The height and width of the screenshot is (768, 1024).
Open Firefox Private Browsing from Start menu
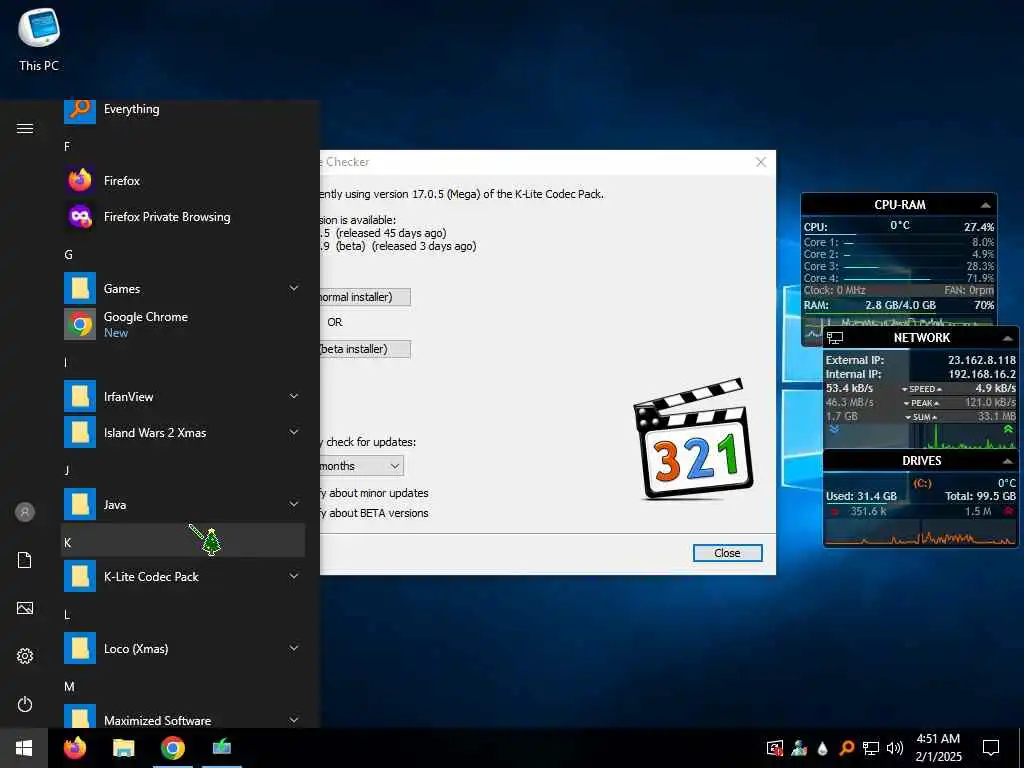184,216
